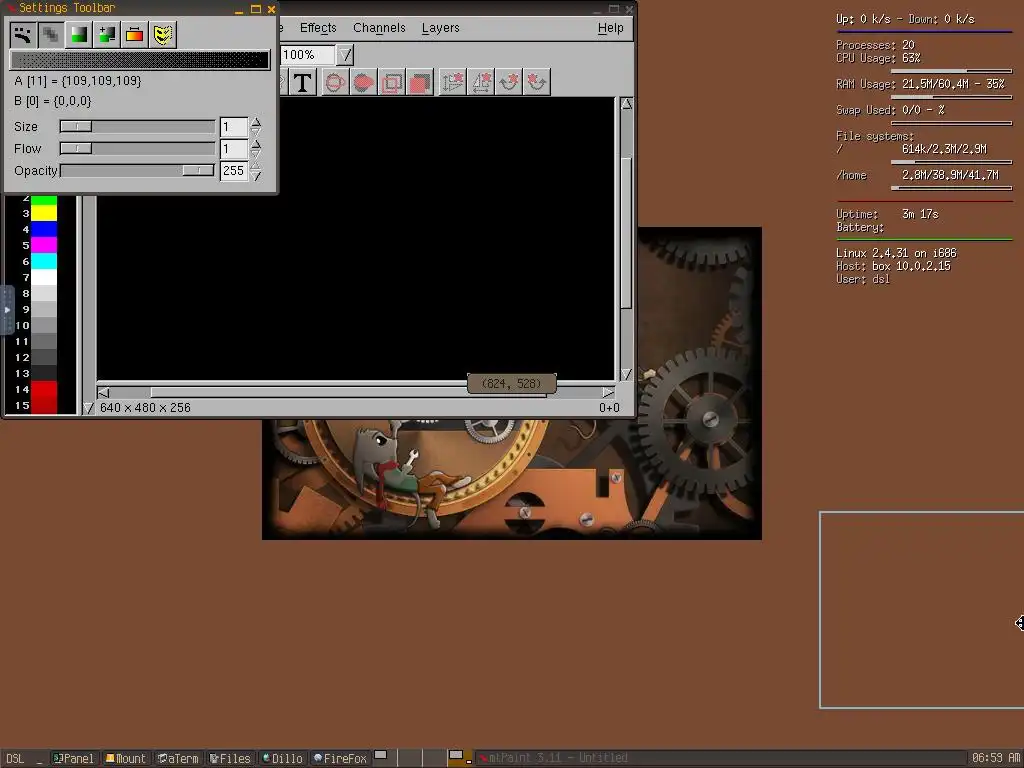Launch Panel from the taskbar
Viewport: 1024px width, 768px height.
pos(73,758)
